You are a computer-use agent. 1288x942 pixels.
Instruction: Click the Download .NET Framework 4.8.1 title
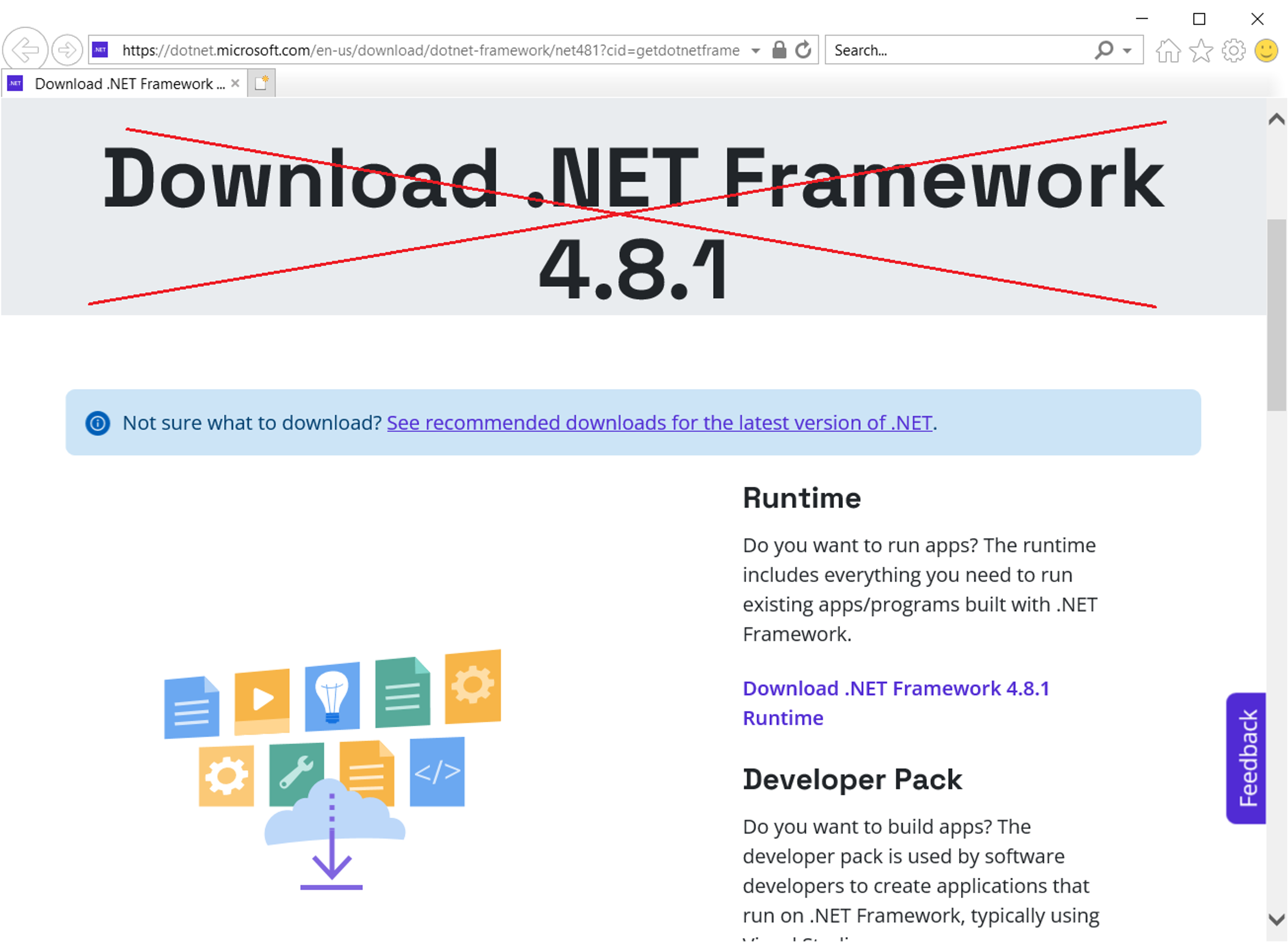[x=634, y=222]
